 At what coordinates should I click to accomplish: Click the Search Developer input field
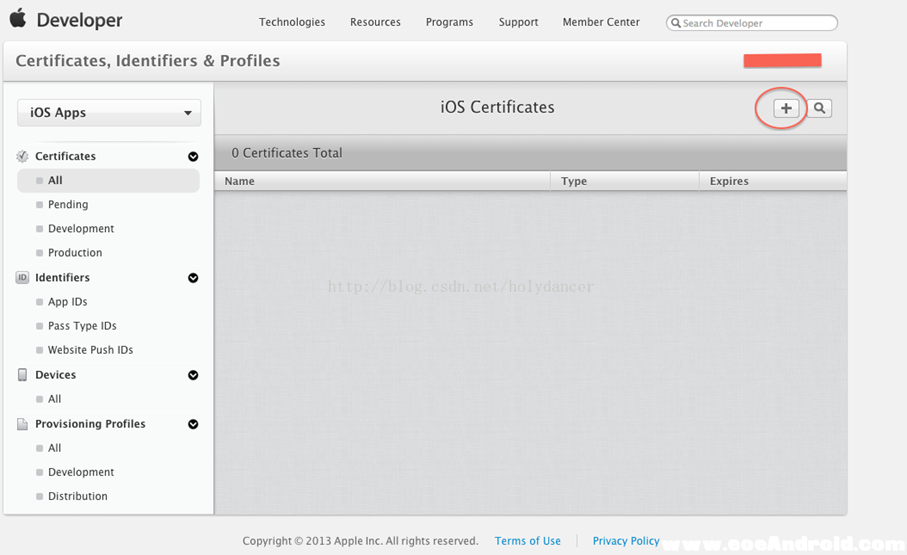pos(757,23)
